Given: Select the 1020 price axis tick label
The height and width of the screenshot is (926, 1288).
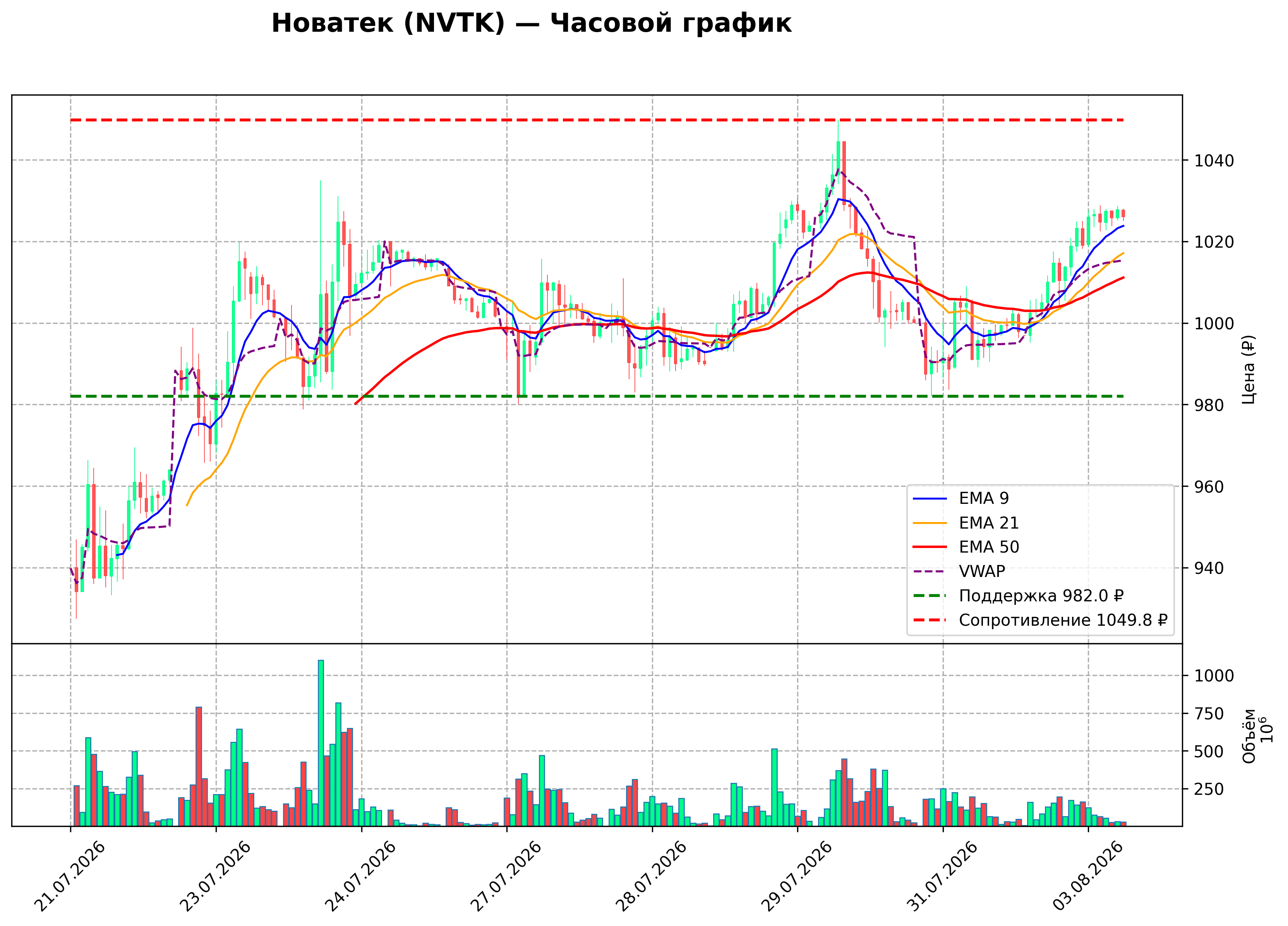Looking at the screenshot, I should click(1214, 242).
